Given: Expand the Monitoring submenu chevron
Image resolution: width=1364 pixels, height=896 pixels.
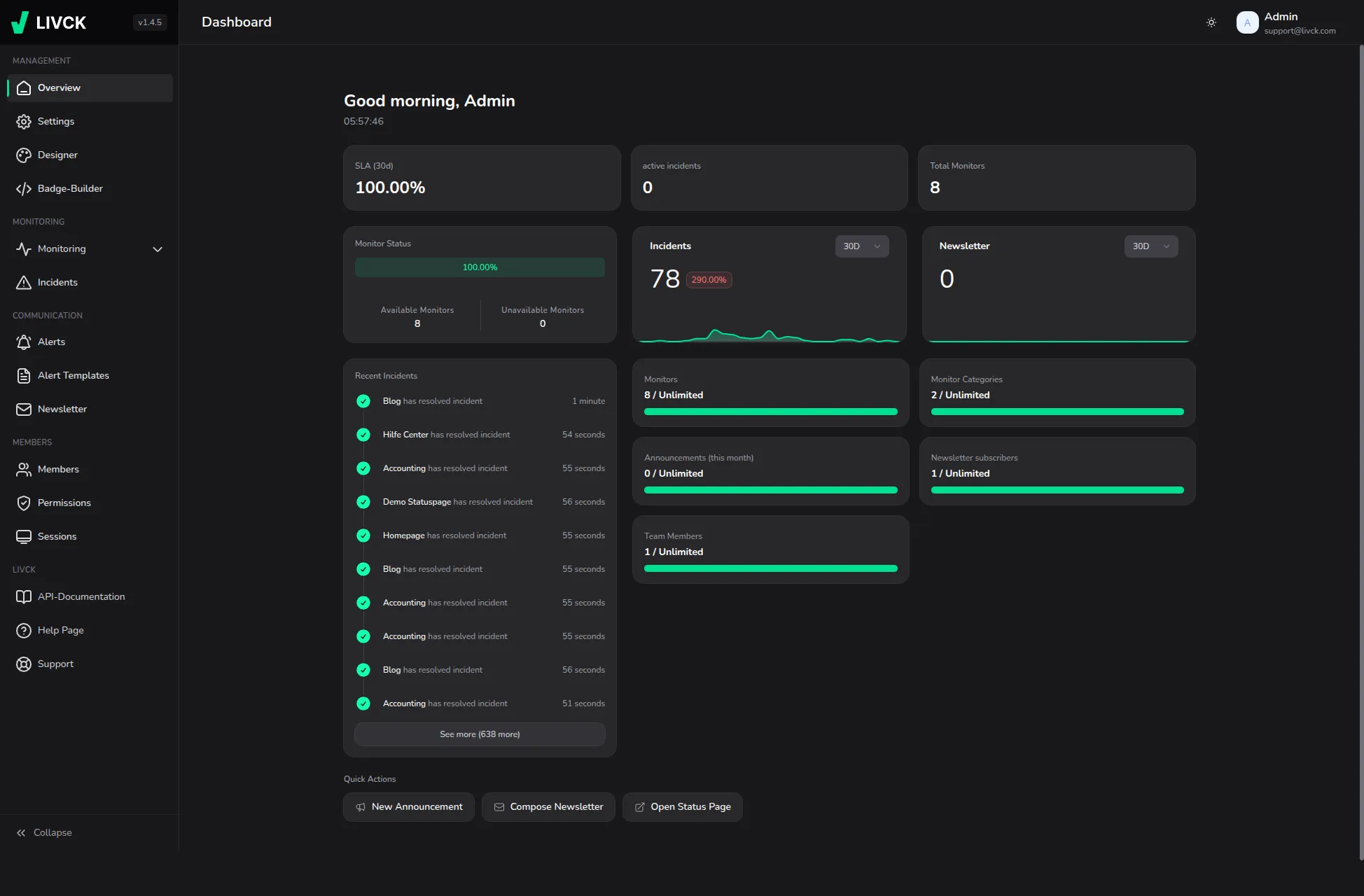Looking at the screenshot, I should [158, 249].
